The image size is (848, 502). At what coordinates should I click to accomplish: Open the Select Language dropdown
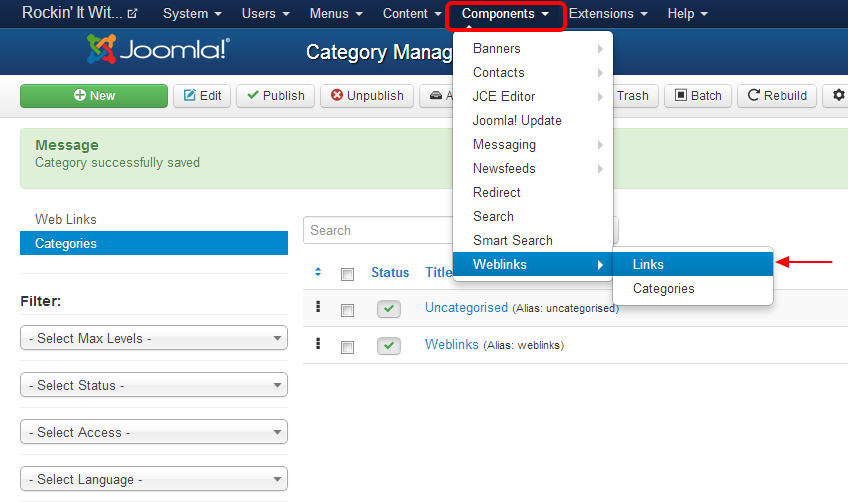[x=154, y=479]
